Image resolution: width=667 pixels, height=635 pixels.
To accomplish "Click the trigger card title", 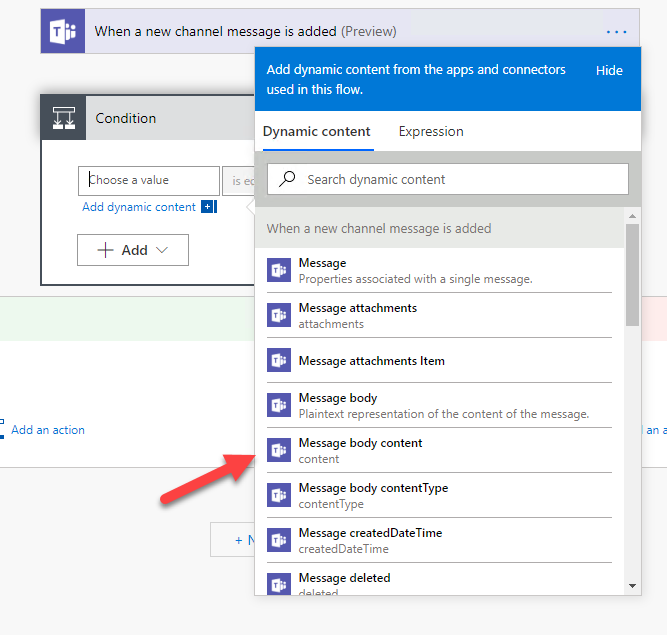I will click(x=245, y=31).
